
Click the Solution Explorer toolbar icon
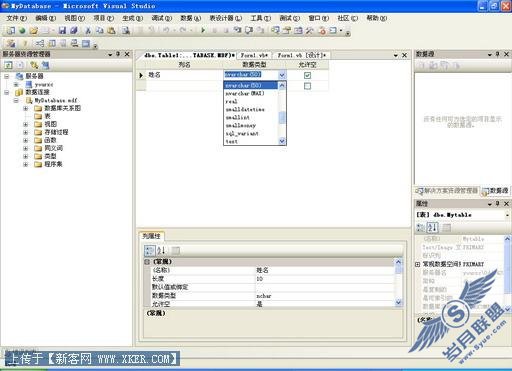[x=275, y=31]
